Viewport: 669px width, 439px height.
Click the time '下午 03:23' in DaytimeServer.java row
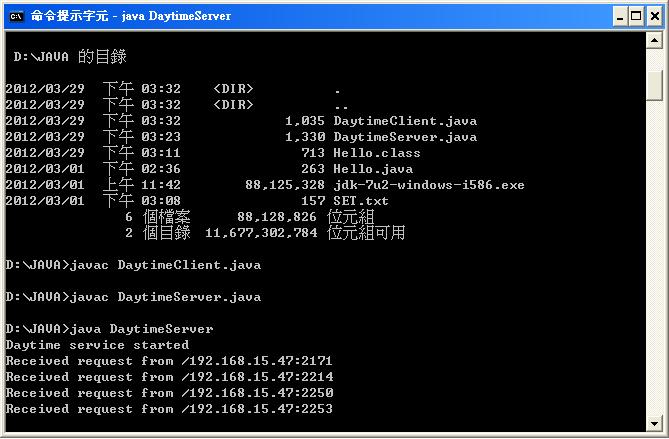(142, 137)
